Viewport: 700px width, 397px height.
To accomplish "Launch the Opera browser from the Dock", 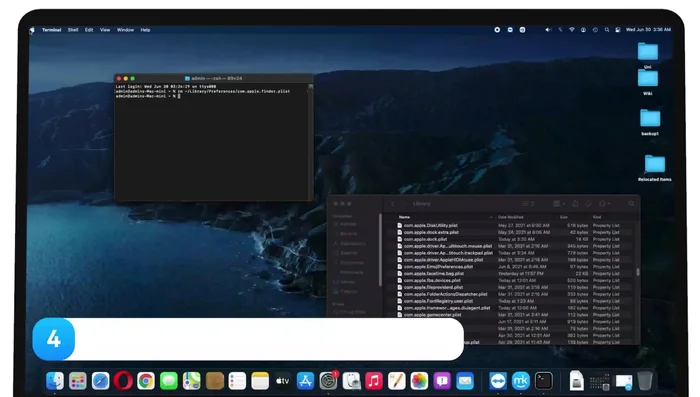I will tap(123, 381).
